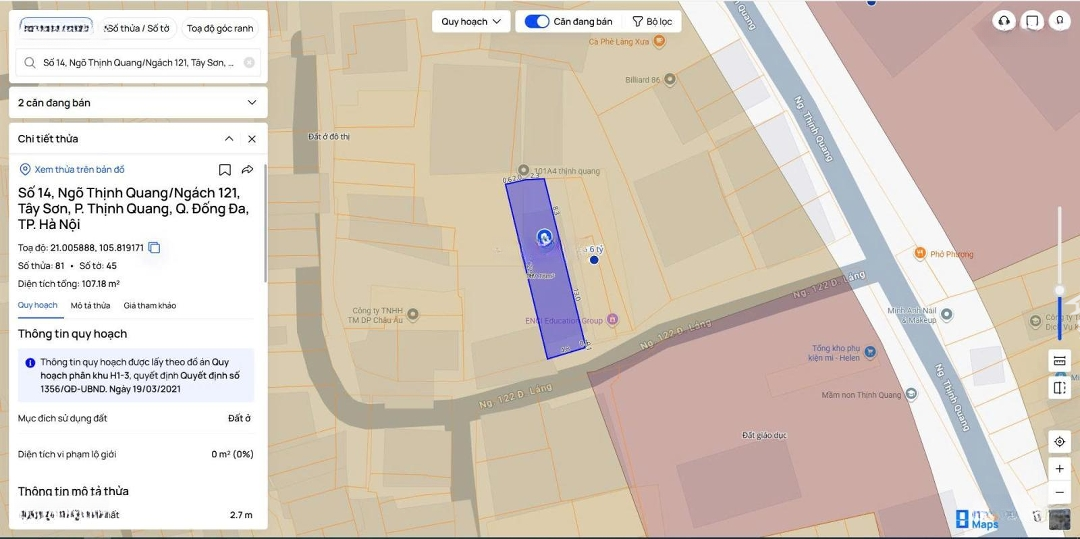
Task: Open the split map compare tool
Action: [1059, 387]
